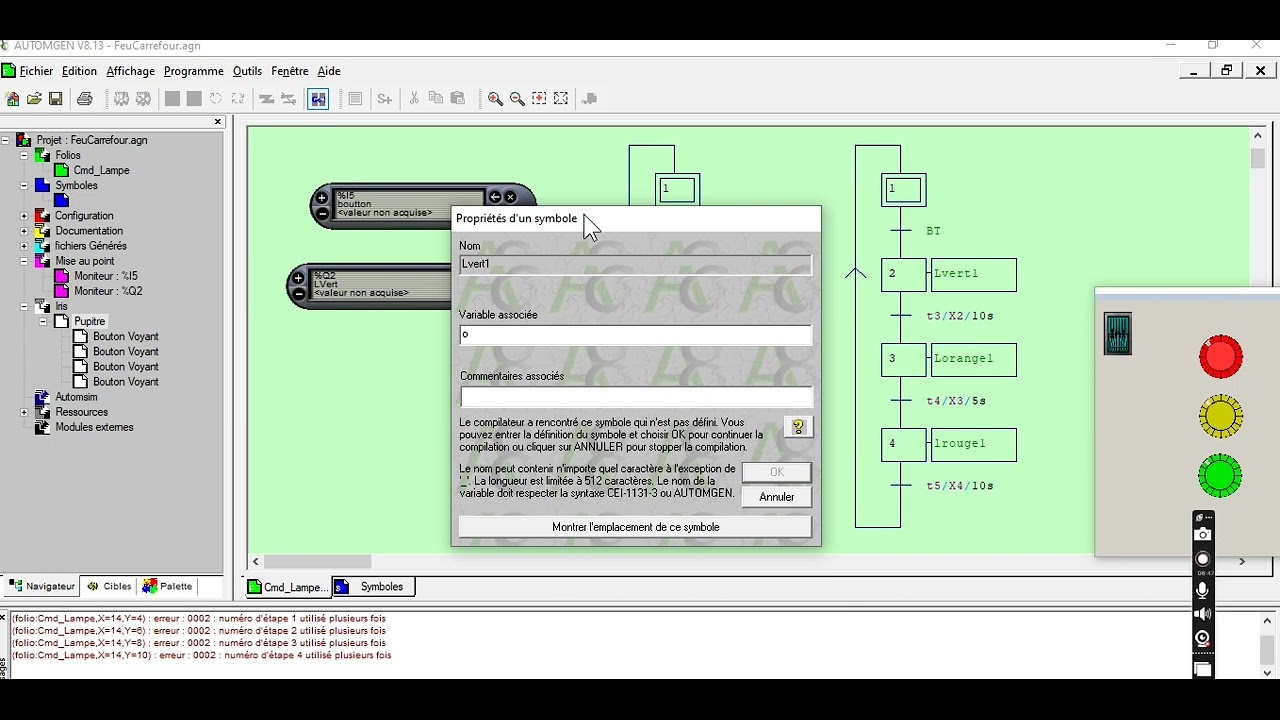Click the zoom in magnifier icon
Viewport: 1280px width, 720px height.
[x=495, y=99]
